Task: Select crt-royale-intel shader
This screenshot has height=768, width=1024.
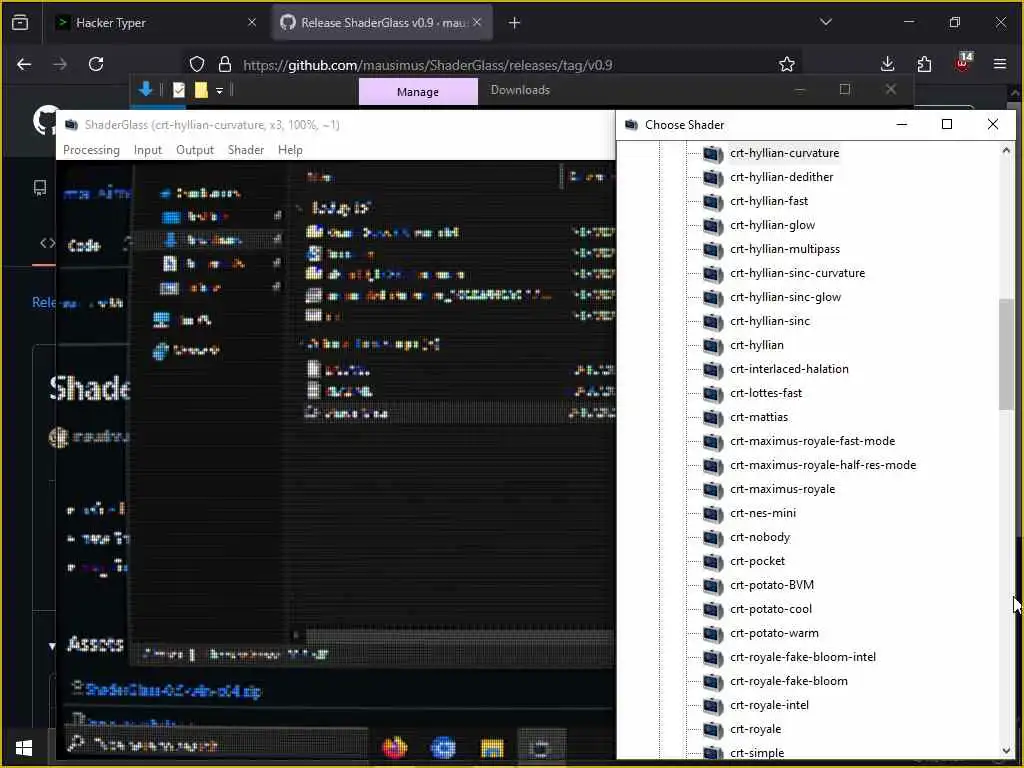Action: pyautogui.click(x=769, y=705)
